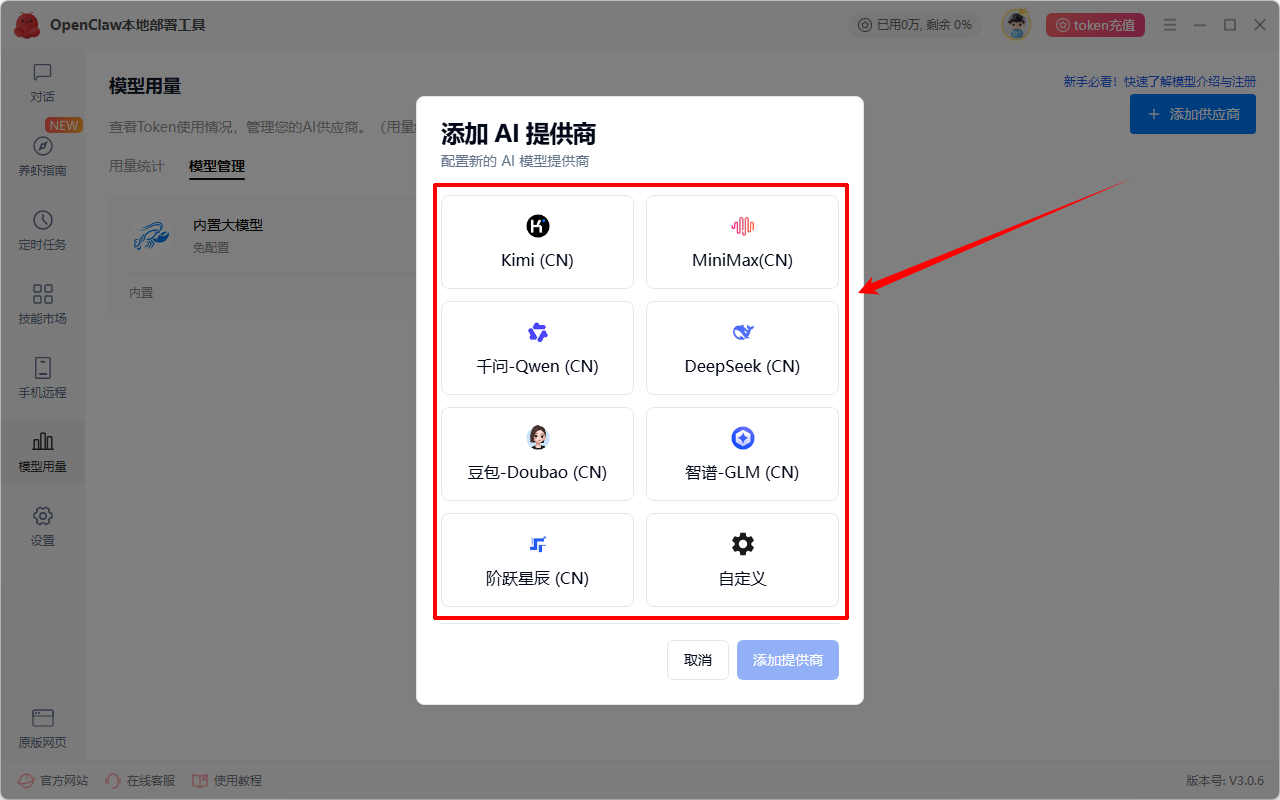Choose the MiniMax(CN) provider card
The image size is (1280, 800).
(x=742, y=242)
